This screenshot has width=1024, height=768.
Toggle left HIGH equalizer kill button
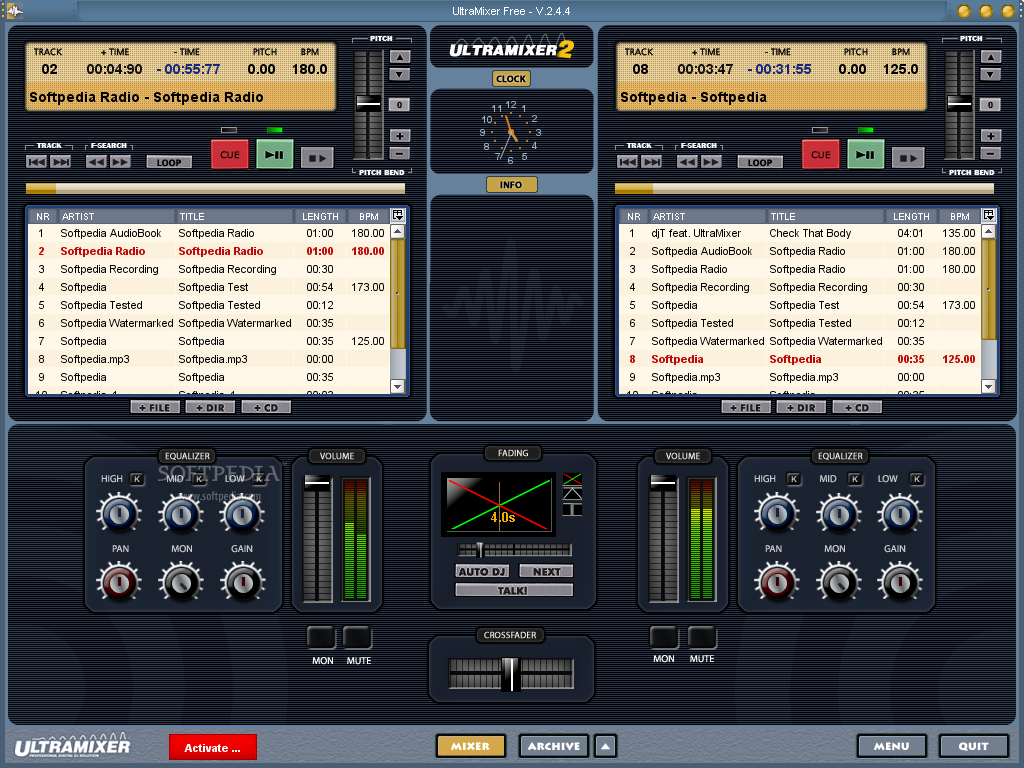point(137,479)
